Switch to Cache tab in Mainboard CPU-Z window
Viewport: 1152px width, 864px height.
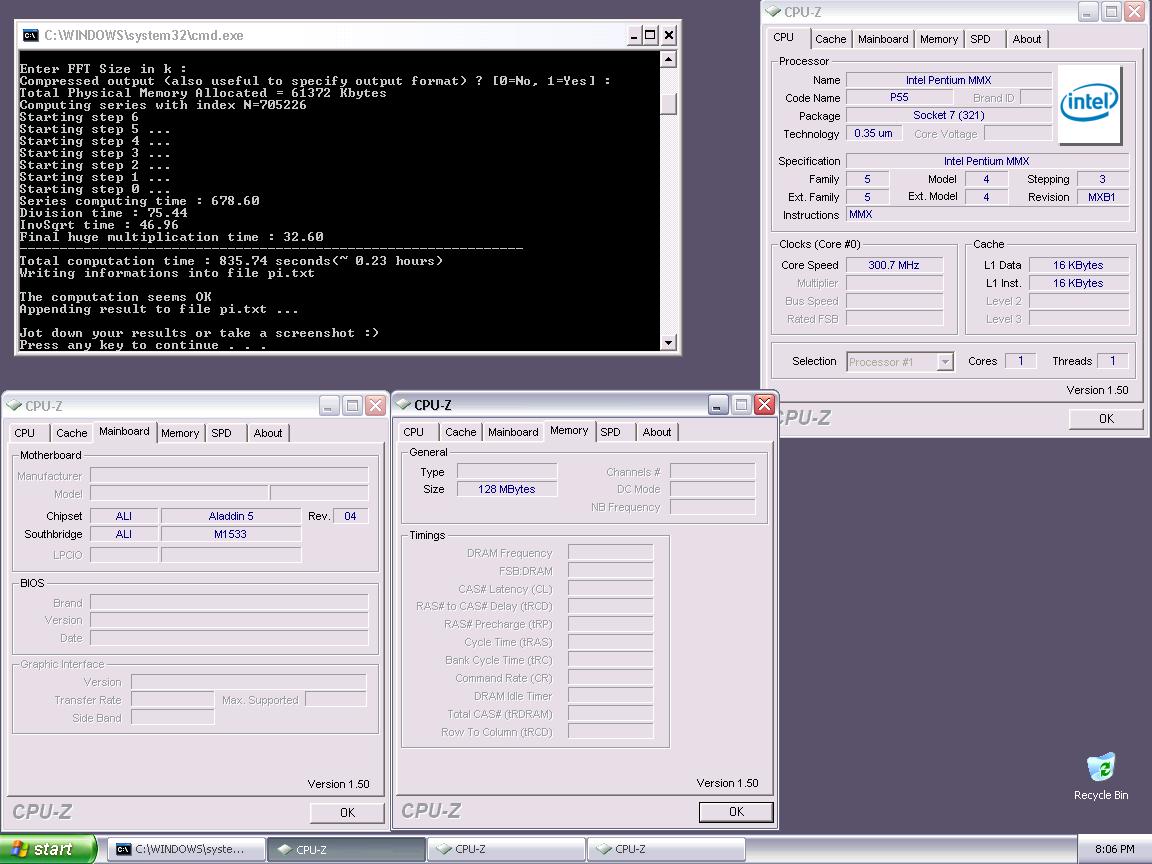(71, 433)
